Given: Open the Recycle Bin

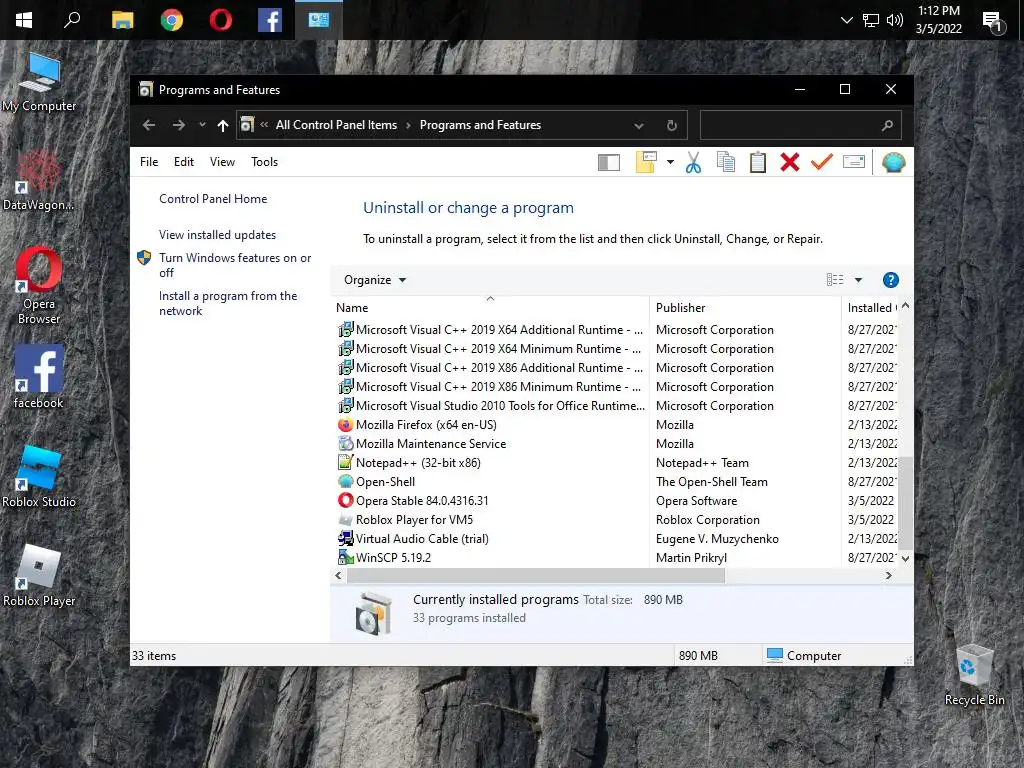Looking at the screenshot, I should pyautogui.click(x=974, y=675).
